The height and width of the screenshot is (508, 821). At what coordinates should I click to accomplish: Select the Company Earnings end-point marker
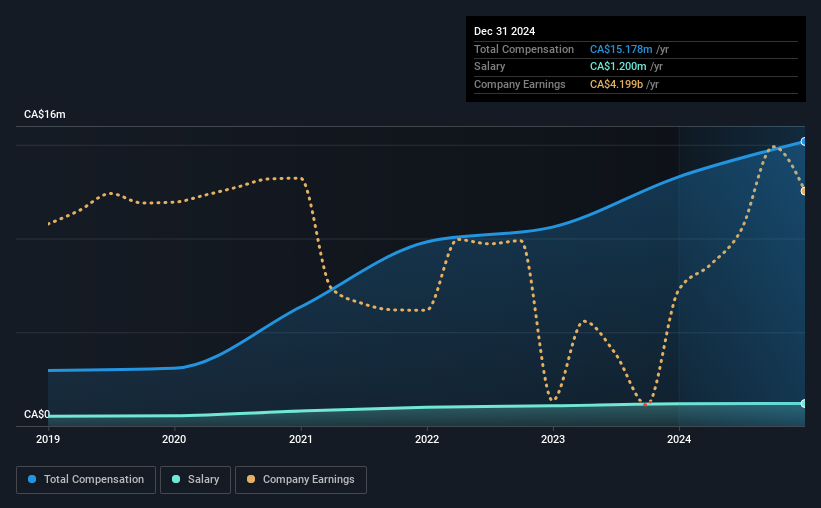(804, 191)
